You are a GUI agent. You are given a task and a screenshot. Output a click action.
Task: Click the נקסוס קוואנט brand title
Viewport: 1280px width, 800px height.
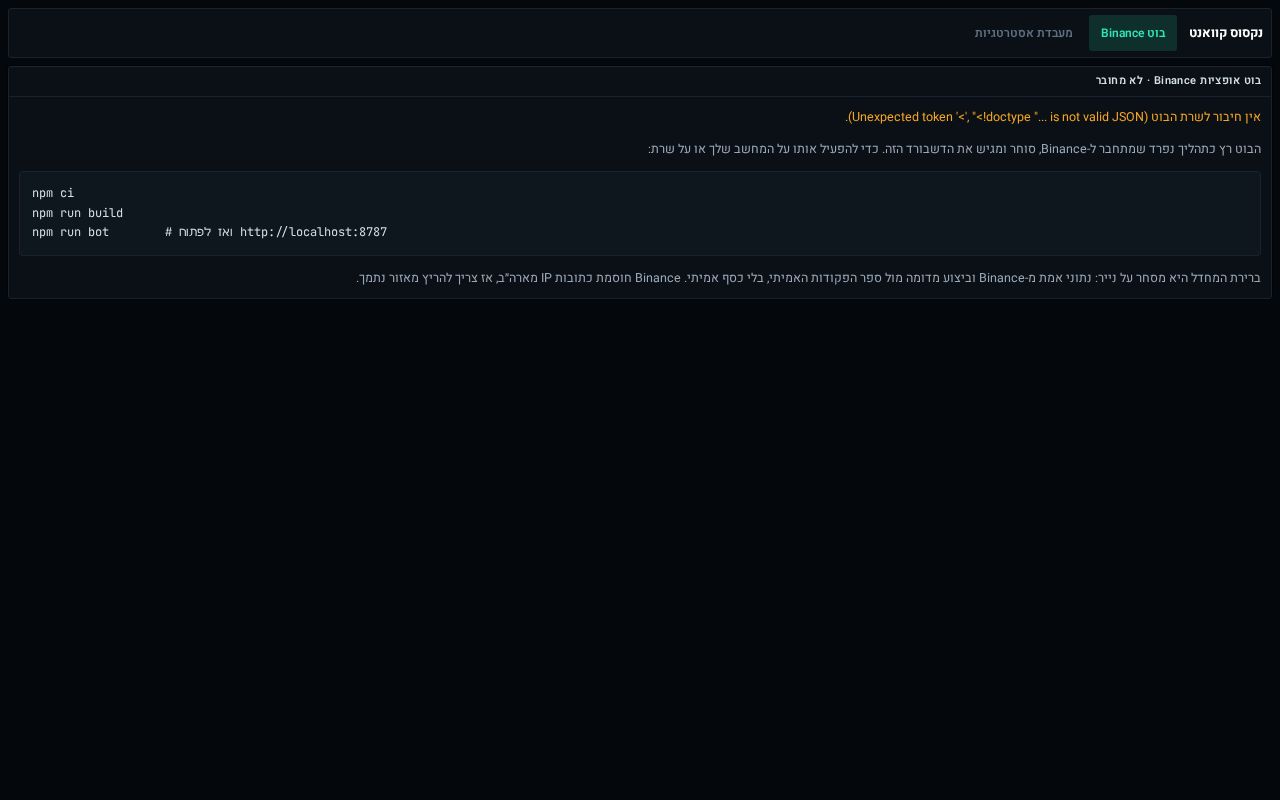tap(1226, 33)
